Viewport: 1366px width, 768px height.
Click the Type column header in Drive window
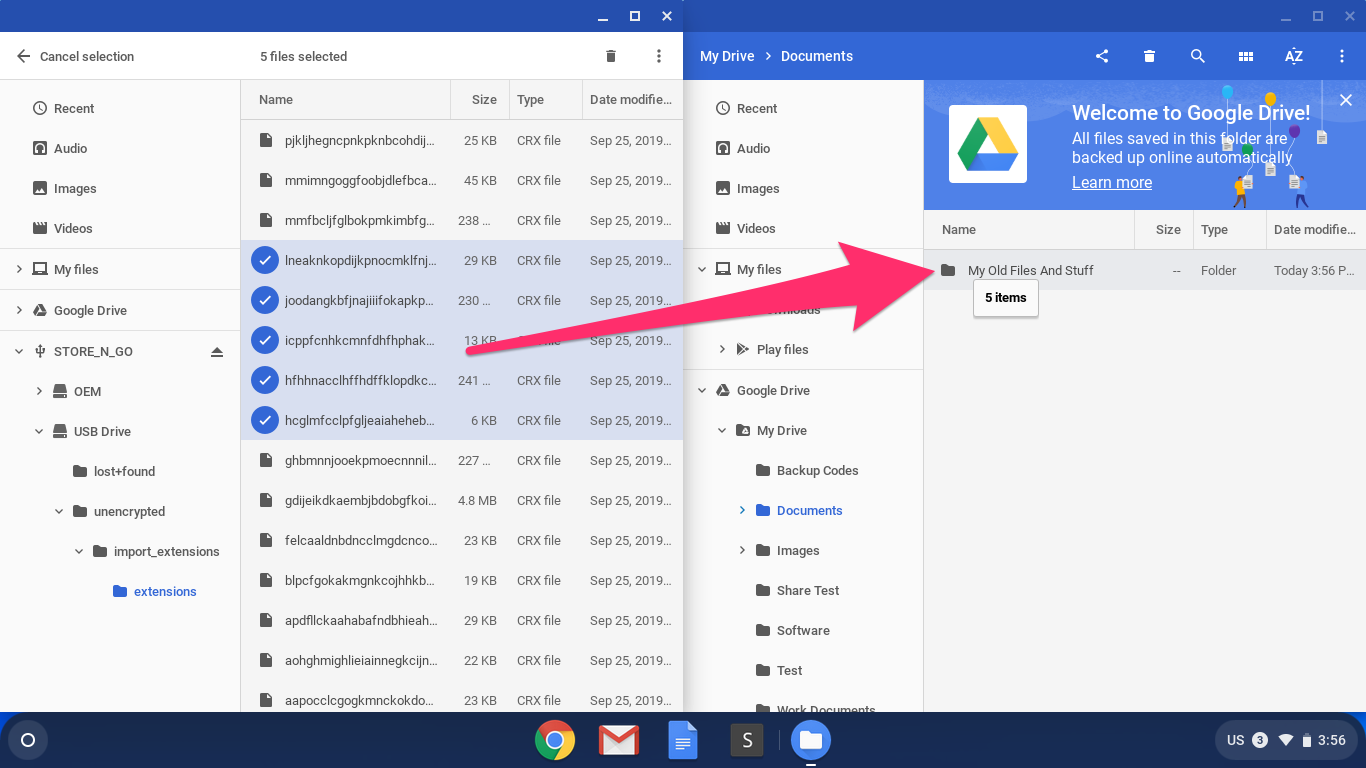pyautogui.click(x=1230, y=230)
